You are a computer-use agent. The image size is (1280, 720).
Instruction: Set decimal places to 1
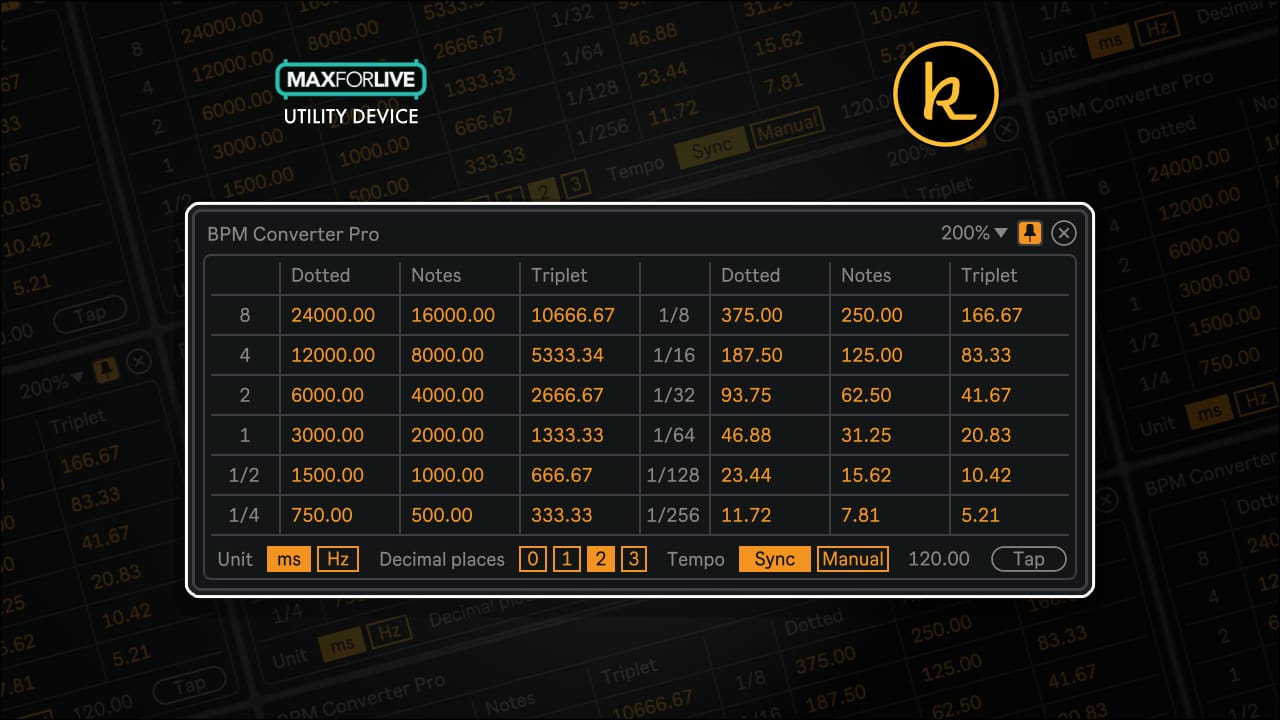pyautogui.click(x=566, y=559)
